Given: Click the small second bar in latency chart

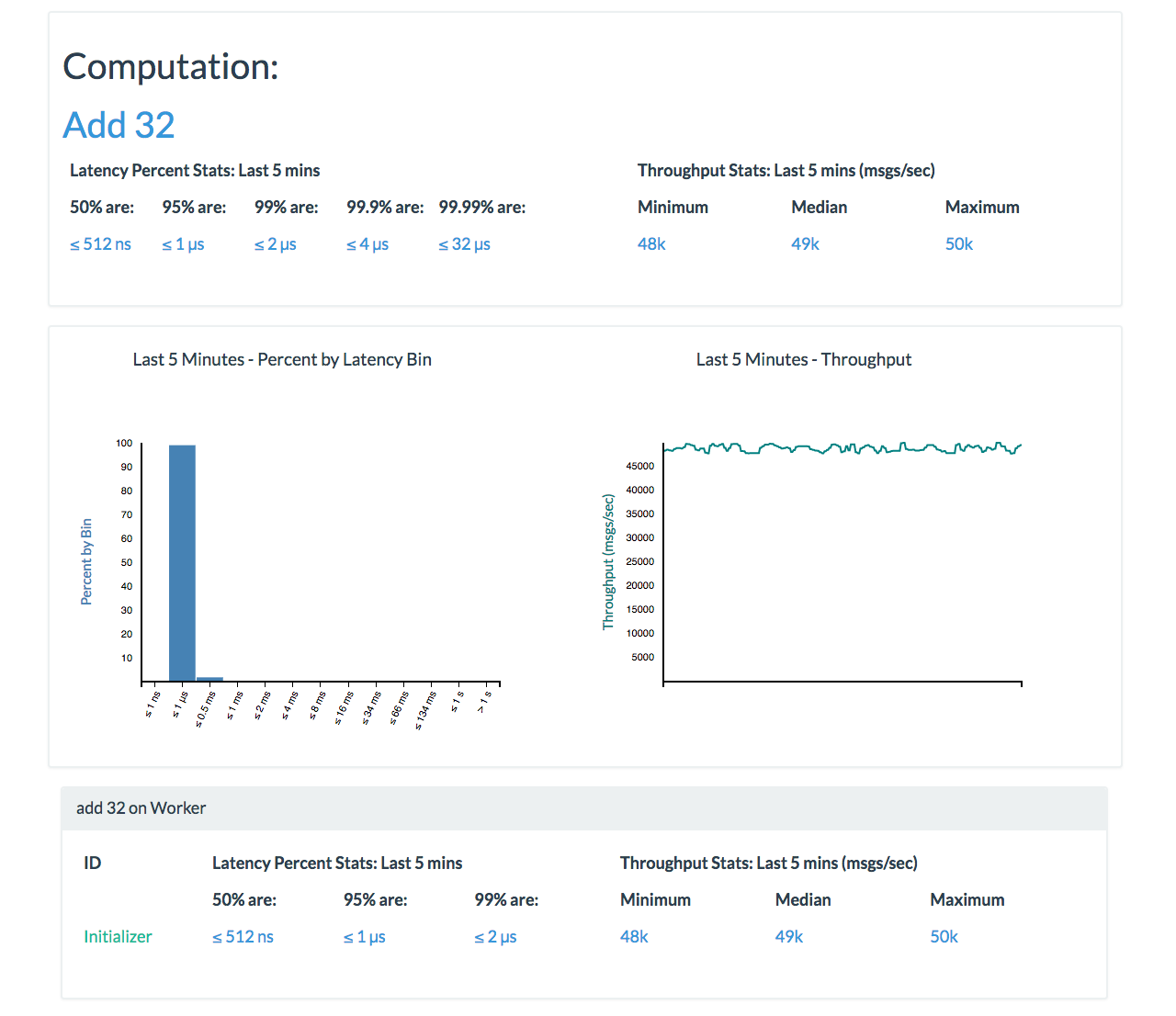Looking at the screenshot, I should 209,679.
